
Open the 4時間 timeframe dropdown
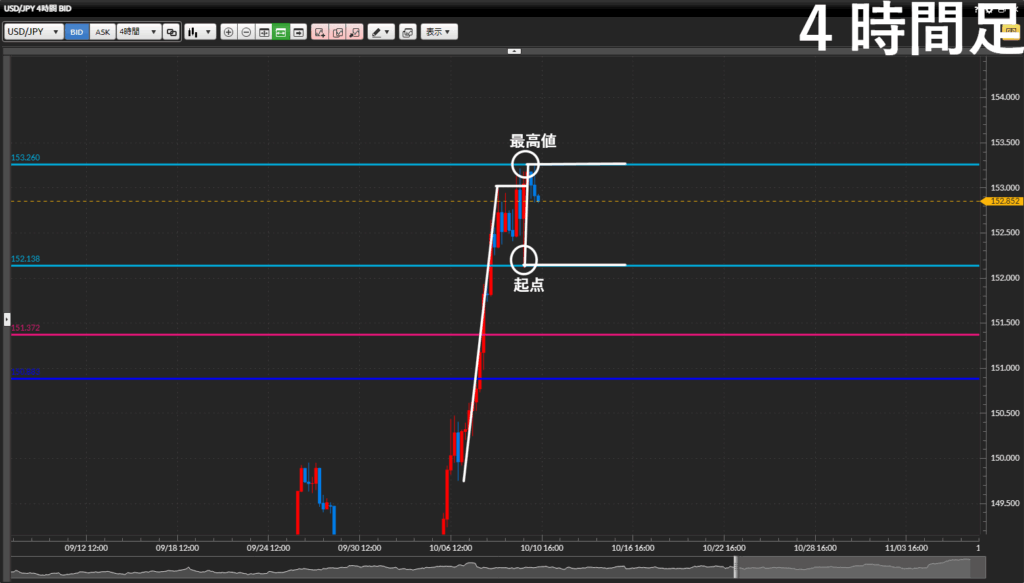(x=138, y=32)
